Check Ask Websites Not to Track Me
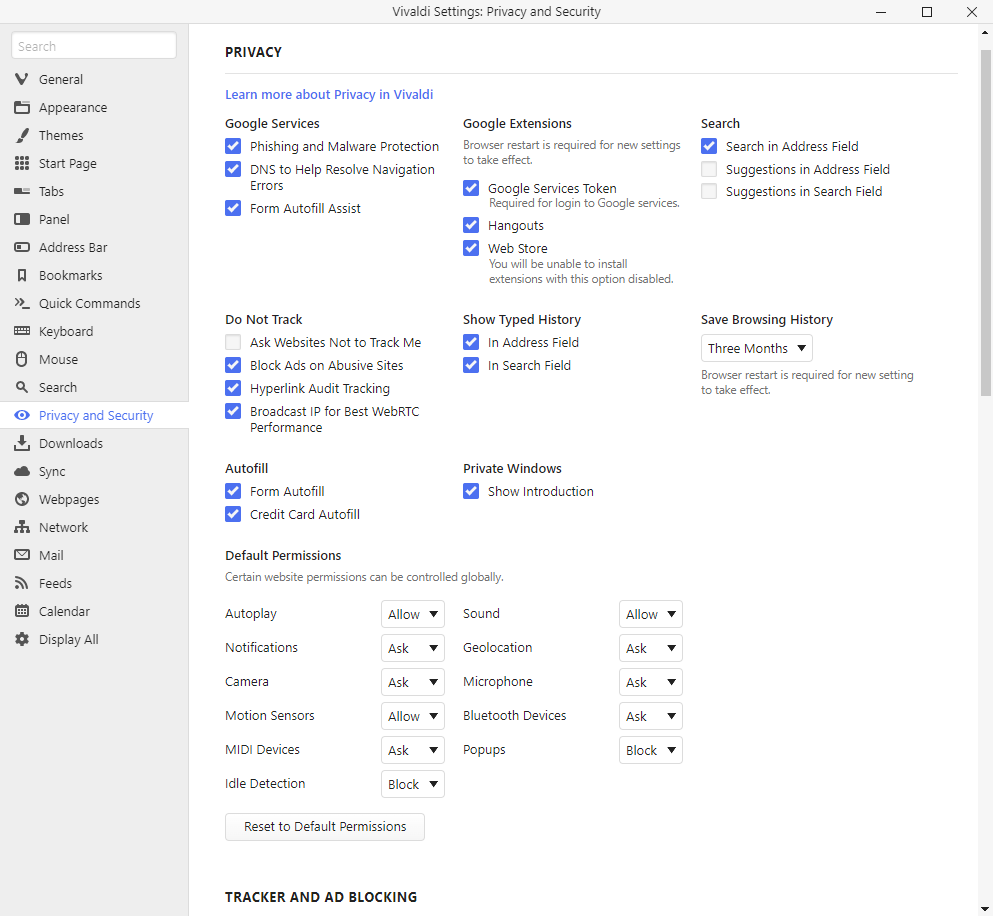Screen dimensions: 993x916 point(233,342)
